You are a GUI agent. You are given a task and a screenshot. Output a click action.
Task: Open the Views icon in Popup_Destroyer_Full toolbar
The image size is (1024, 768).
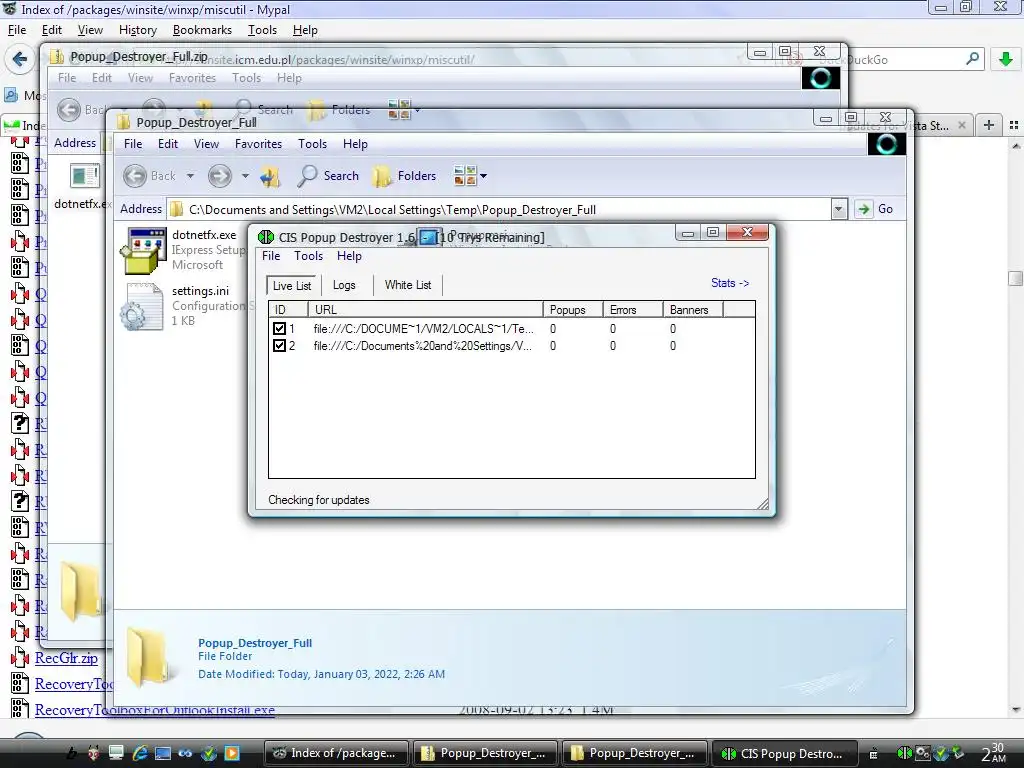[x=465, y=176]
